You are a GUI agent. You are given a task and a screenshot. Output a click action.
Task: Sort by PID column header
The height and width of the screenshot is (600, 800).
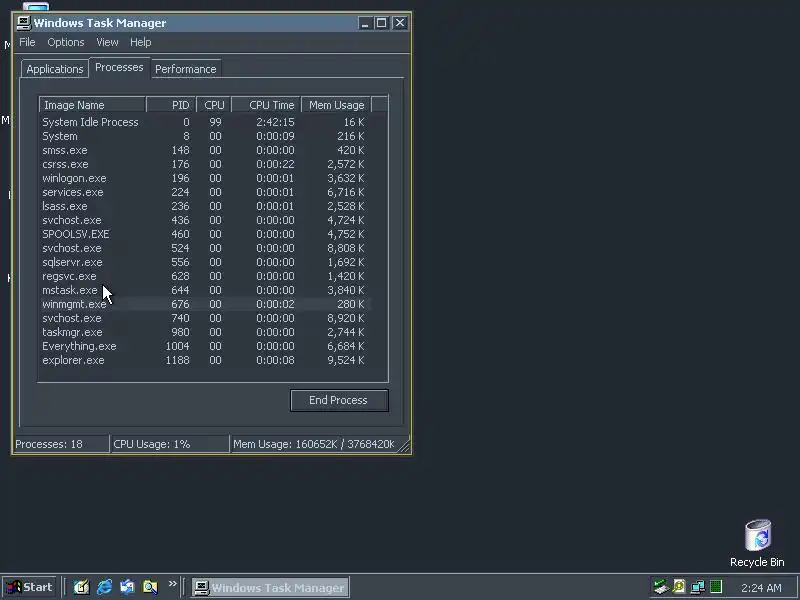[171, 105]
